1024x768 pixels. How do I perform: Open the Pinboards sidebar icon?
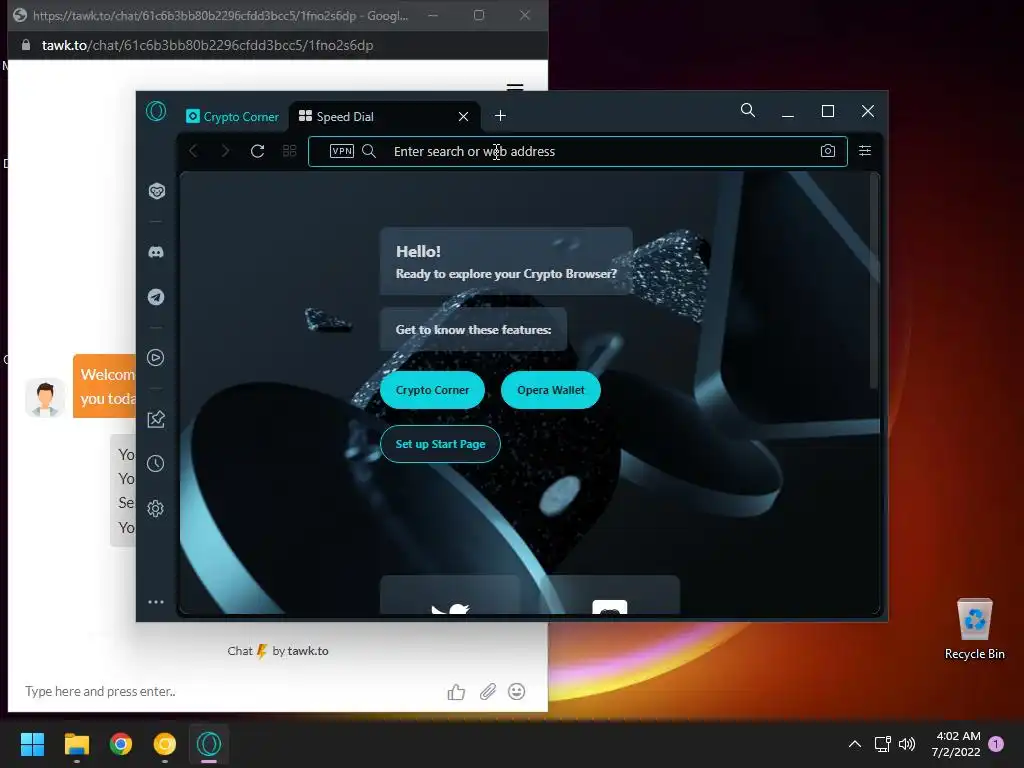click(x=156, y=419)
